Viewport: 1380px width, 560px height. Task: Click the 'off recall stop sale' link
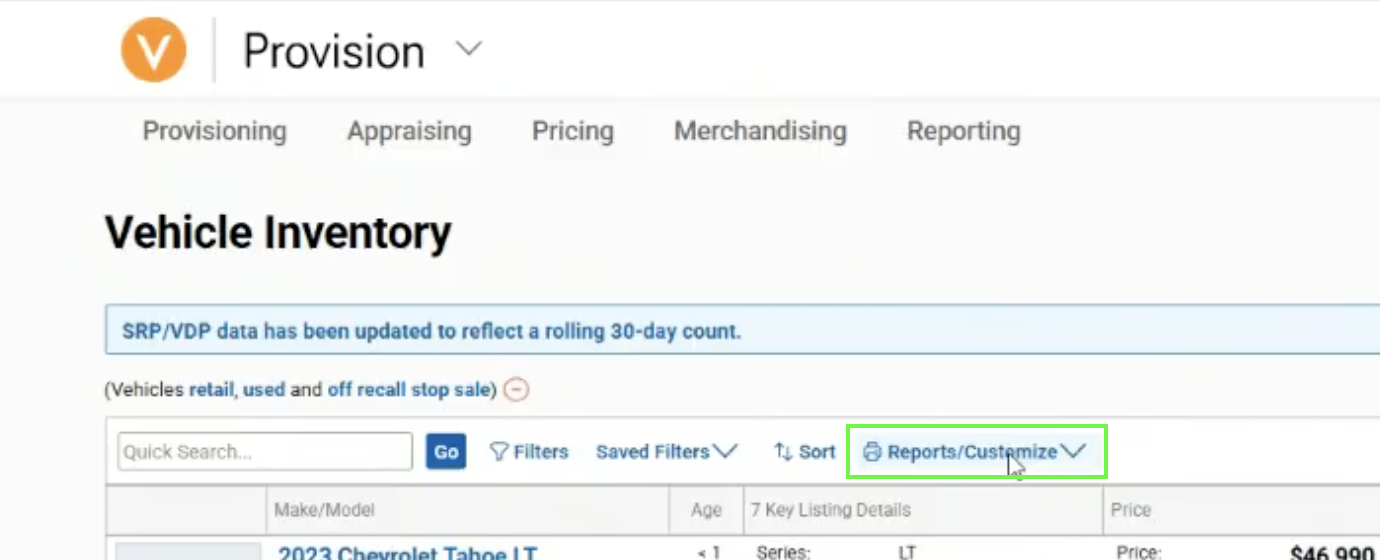[x=410, y=390]
